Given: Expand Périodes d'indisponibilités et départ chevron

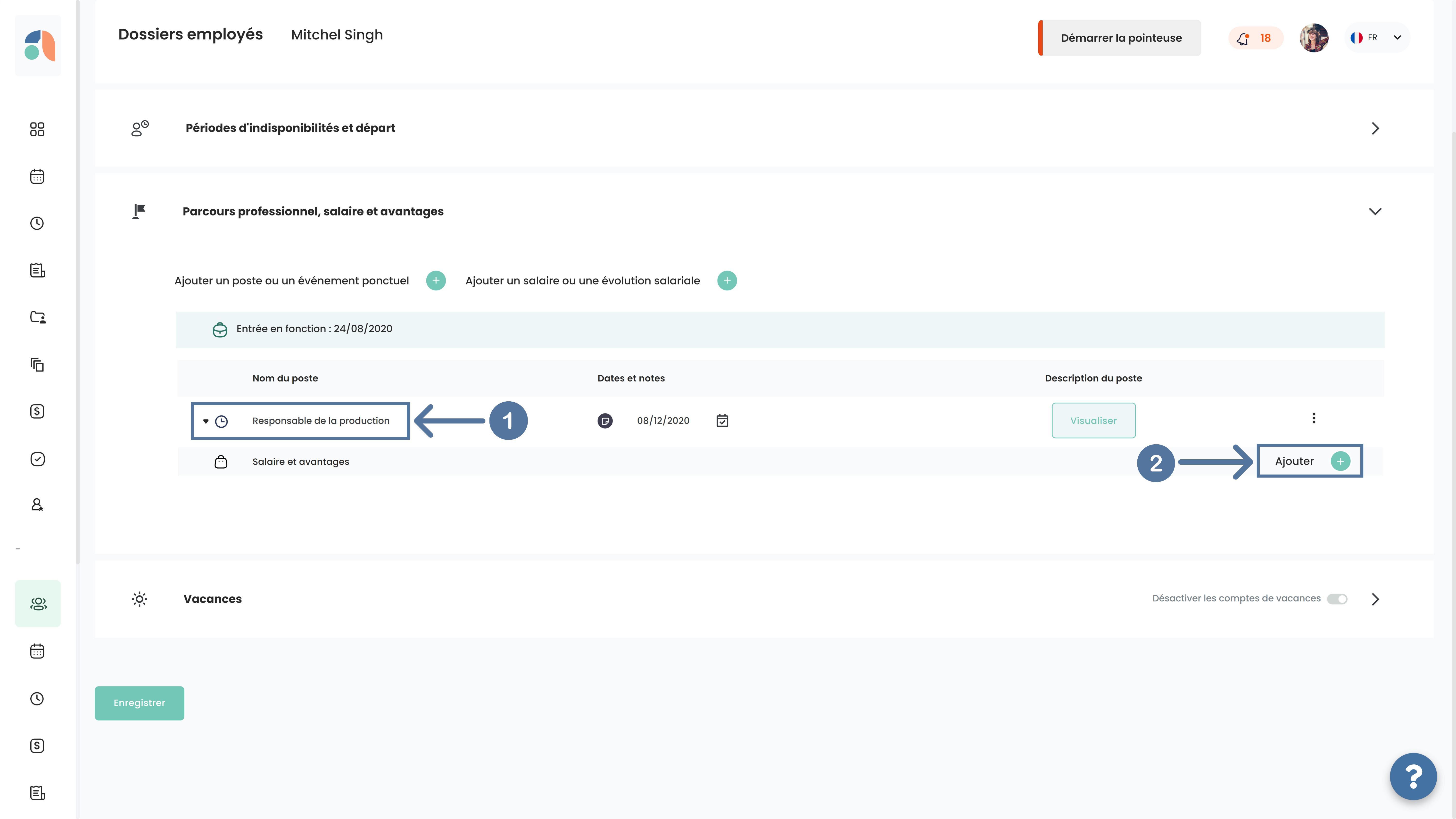Looking at the screenshot, I should tap(1375, 128).
